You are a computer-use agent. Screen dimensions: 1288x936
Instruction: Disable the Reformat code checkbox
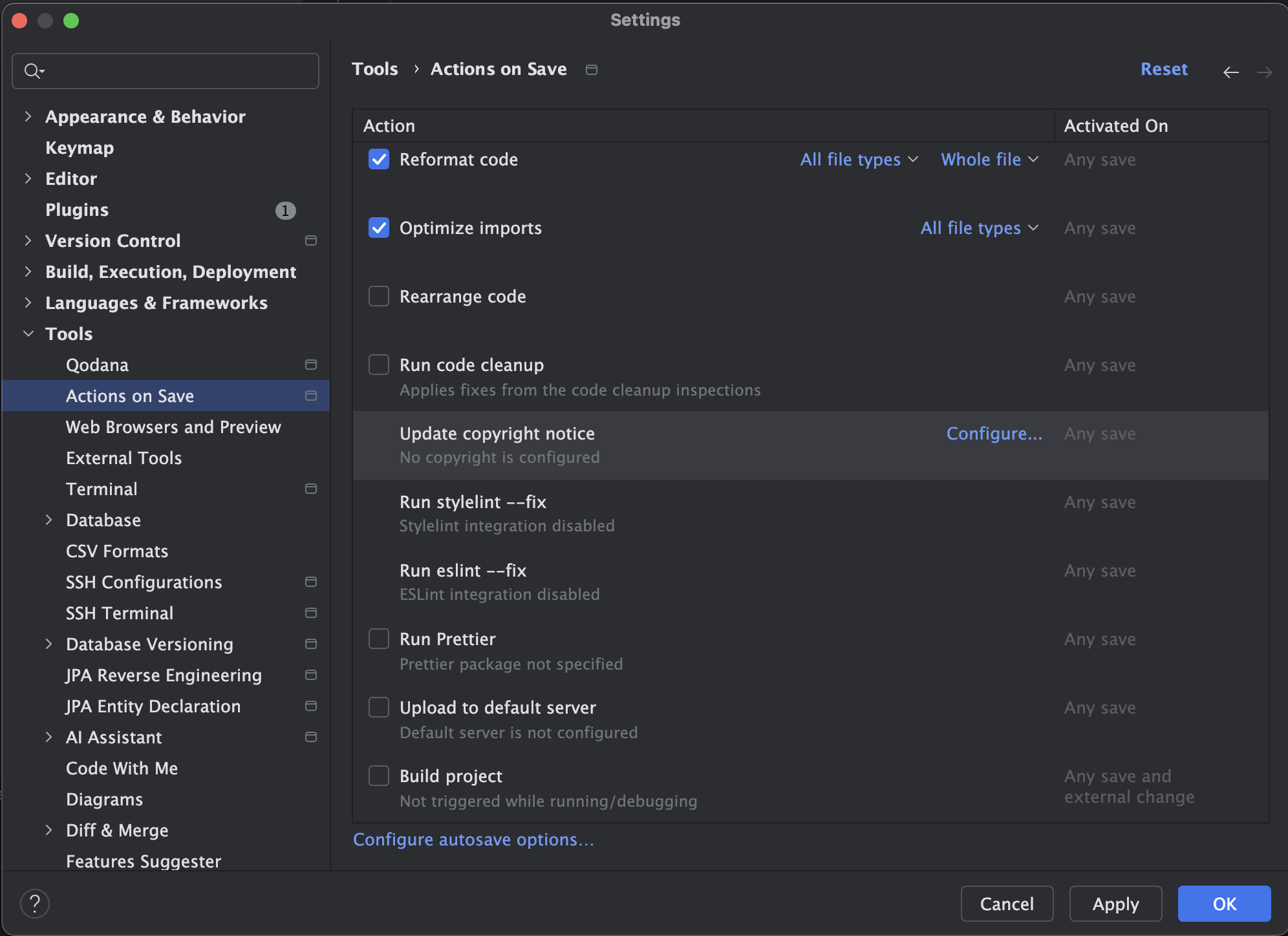tap(379, 160)
